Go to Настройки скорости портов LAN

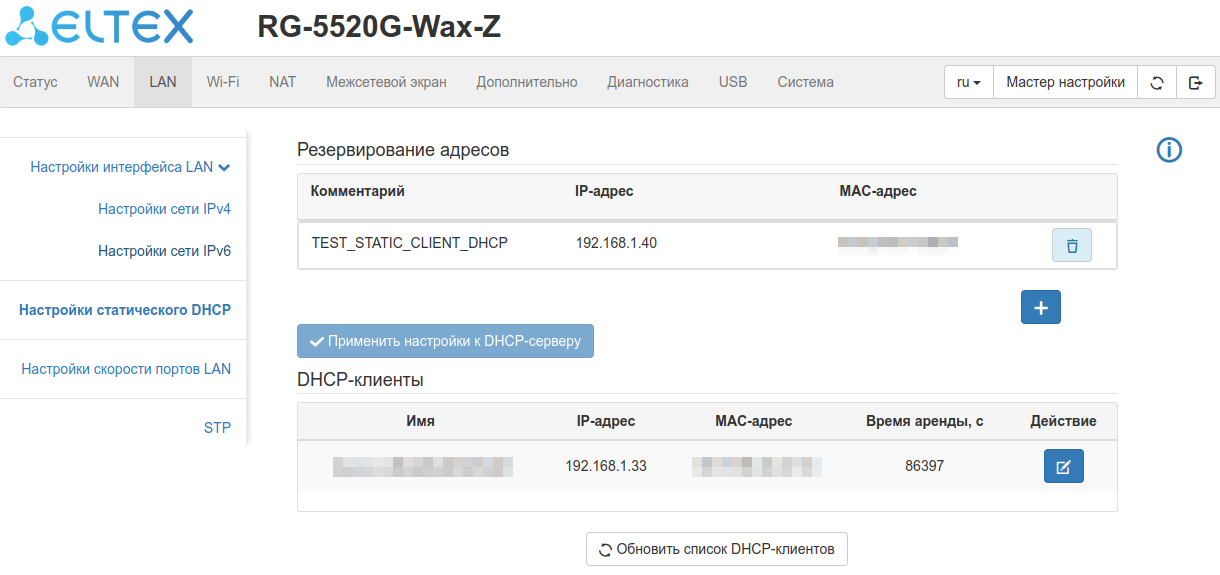click(x=126, y=369)
